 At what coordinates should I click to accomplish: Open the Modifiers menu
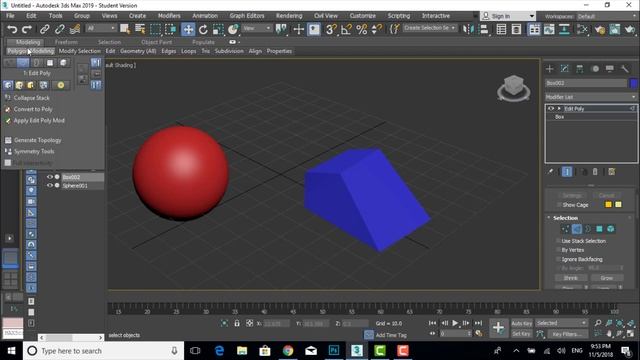point(169,16)
